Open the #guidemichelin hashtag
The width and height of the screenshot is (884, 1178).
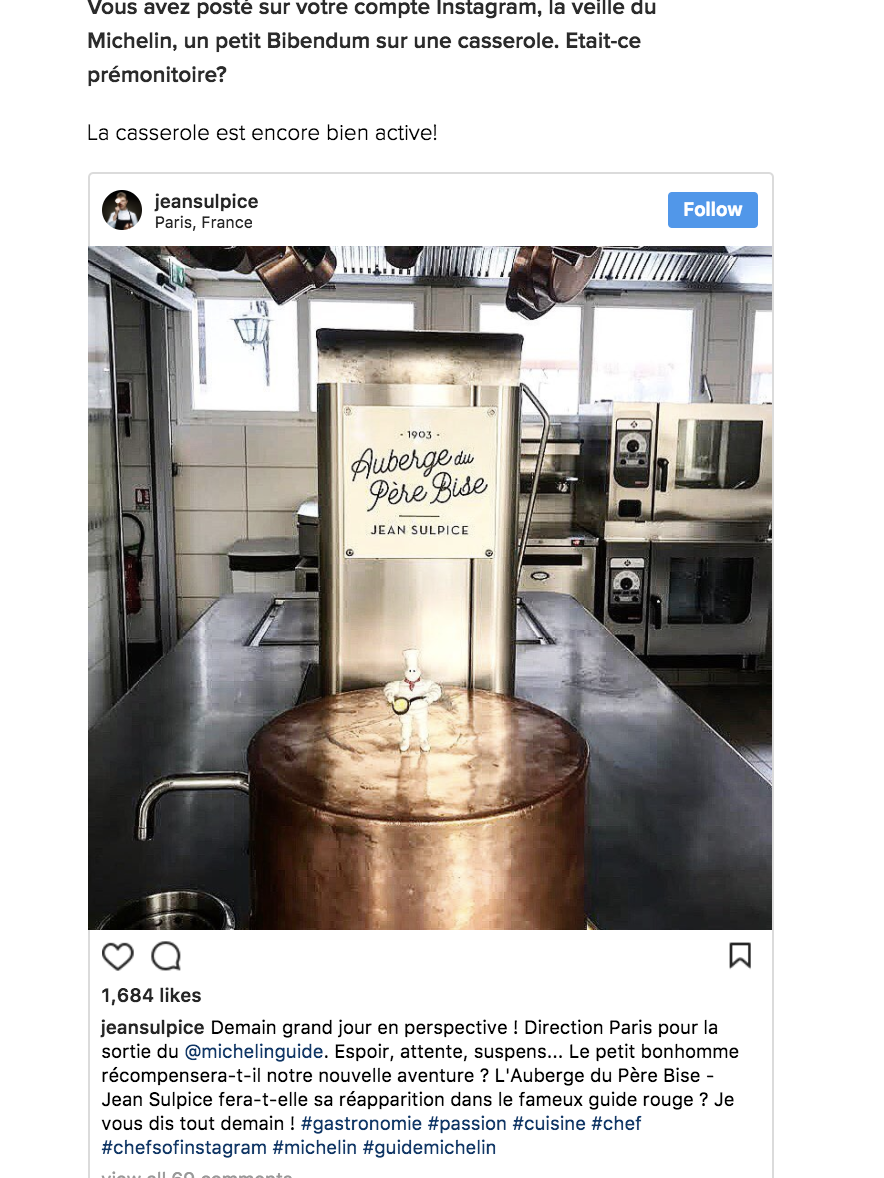click(430, 1147)
